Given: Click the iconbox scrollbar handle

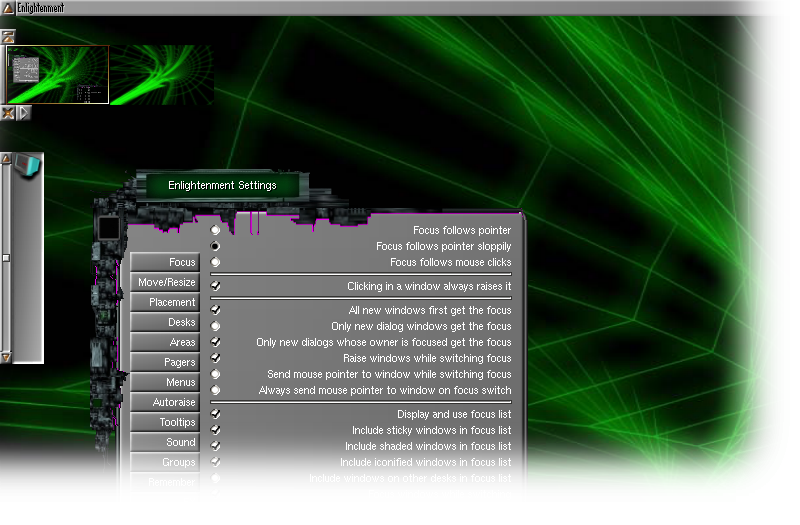Looking at the screenshot, I should pos(6,258).
